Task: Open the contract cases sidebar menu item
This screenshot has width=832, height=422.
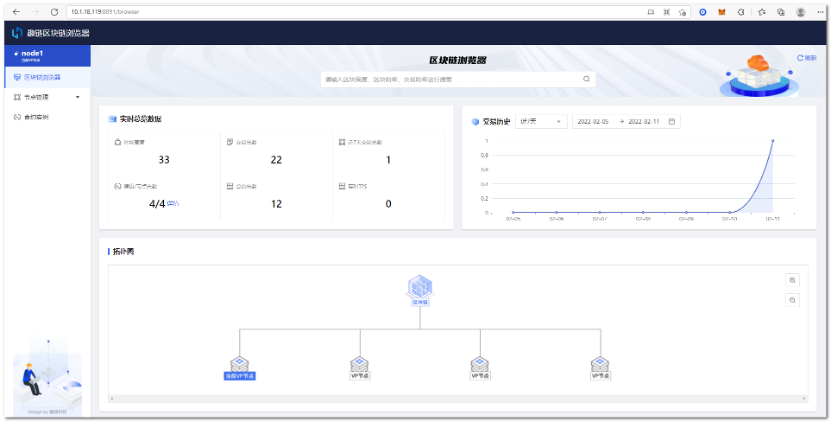Action: [x=47, y=117]
